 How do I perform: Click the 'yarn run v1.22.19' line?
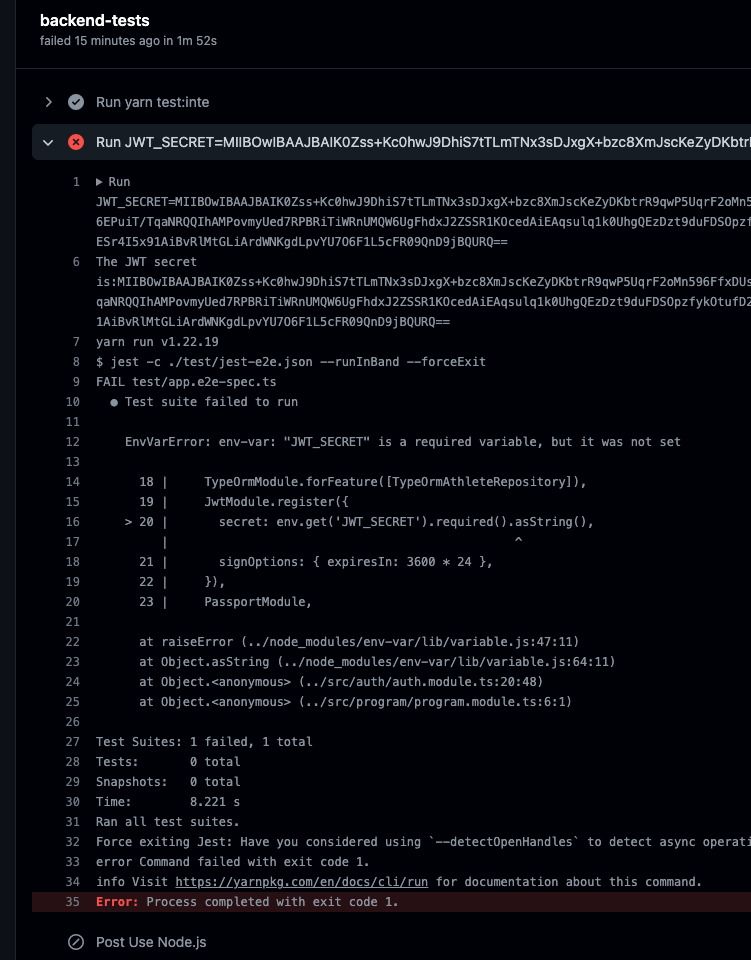[x=157, y=342]
